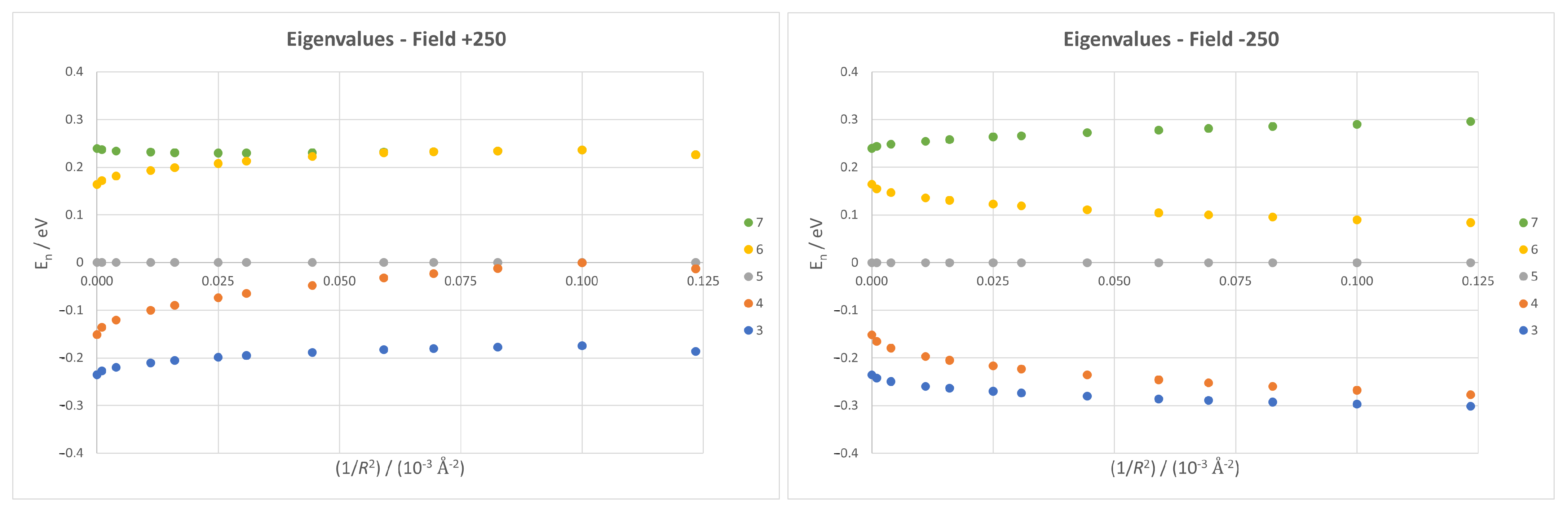This screenshot has height=519, width=1568.
Task: Select yellow series 6 legend marker in left chart
Action: 748,249
